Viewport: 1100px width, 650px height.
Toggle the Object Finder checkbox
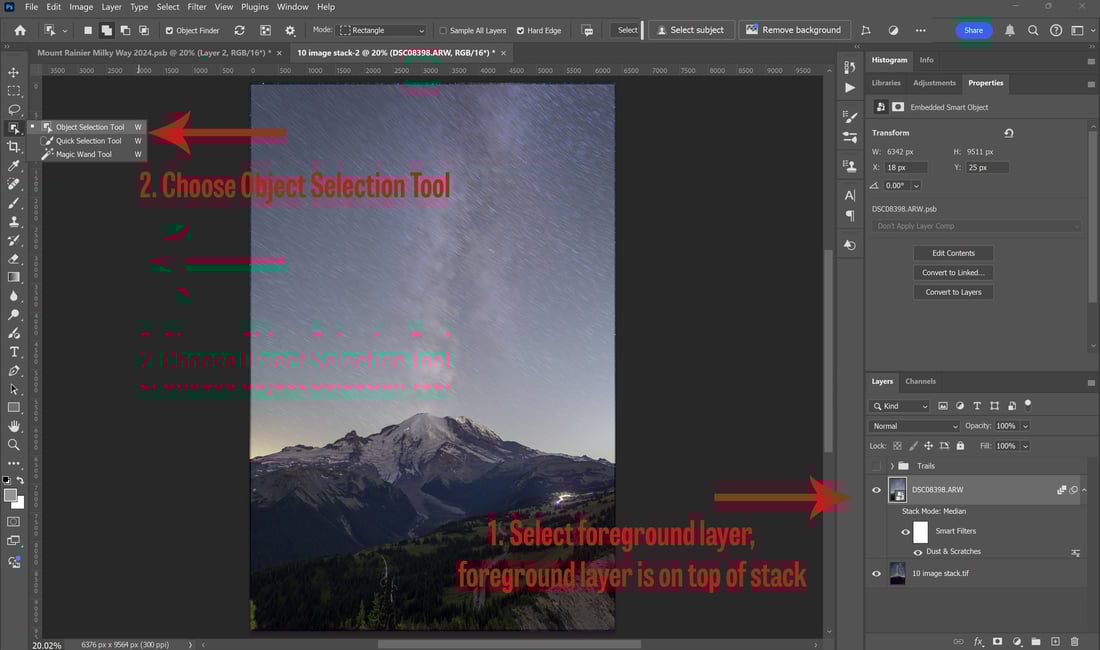pyautogui.click(x=169, y=31)
